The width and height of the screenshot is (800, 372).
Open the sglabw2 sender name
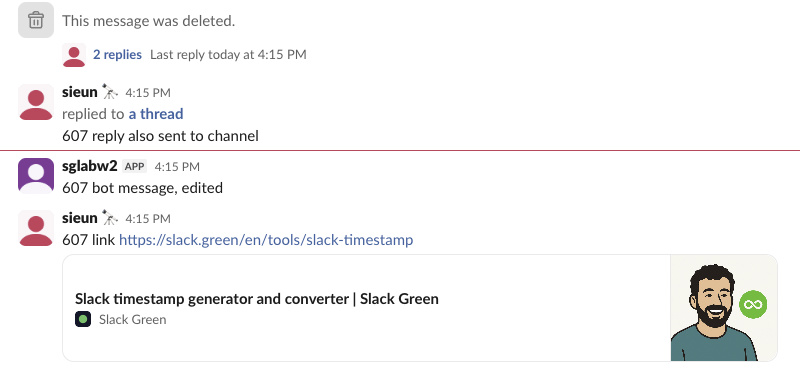pos(90,166)
